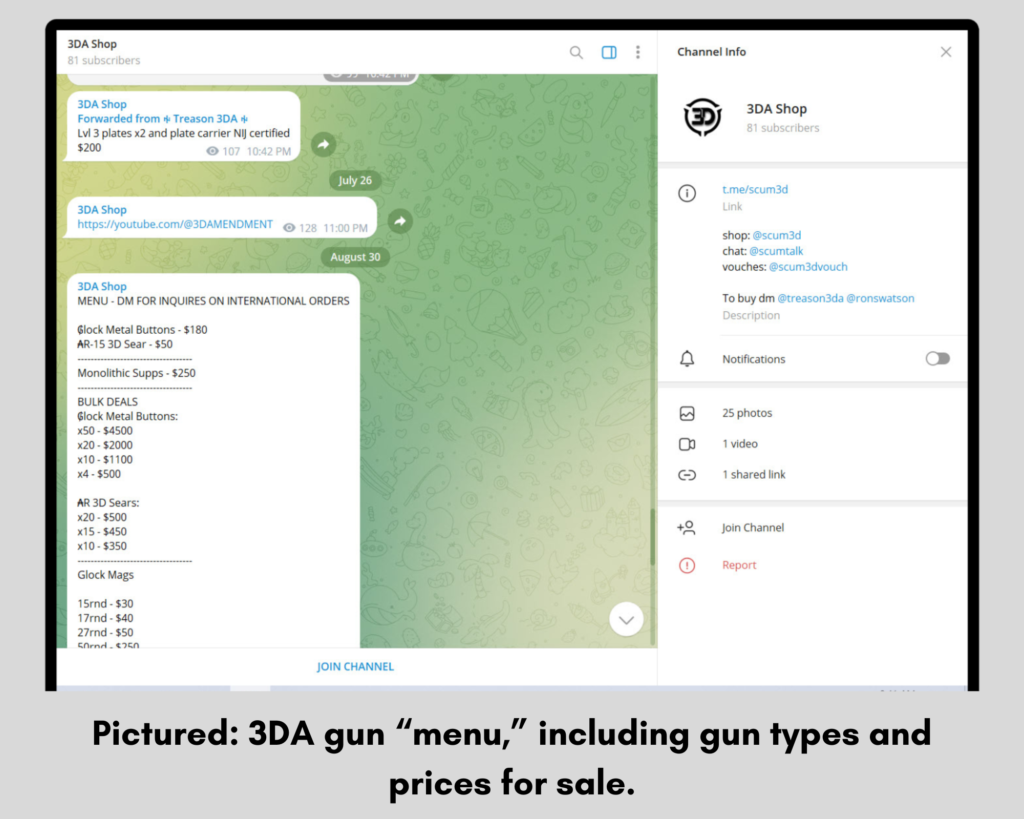Image resolution: width=1024 pixels, height=819 pixels.
Task: Open the 25 photos media section
Action: 747,413
